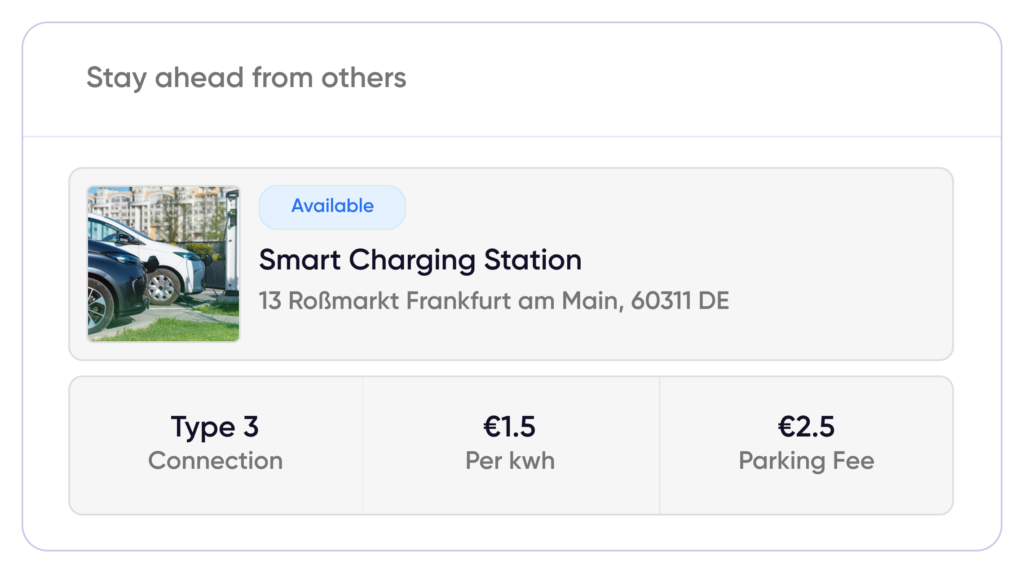
Task: Select the Type 3 value
Action: coord(215,427)
